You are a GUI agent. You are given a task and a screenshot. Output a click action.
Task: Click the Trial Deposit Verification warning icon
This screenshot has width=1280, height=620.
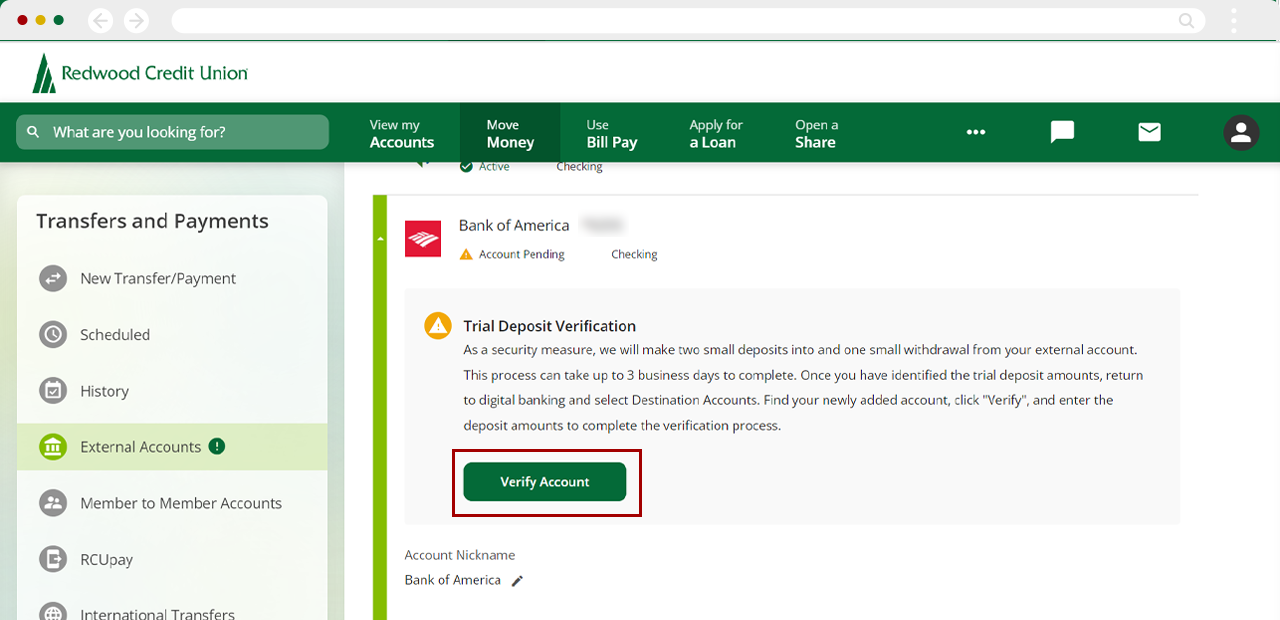[438, 326]
